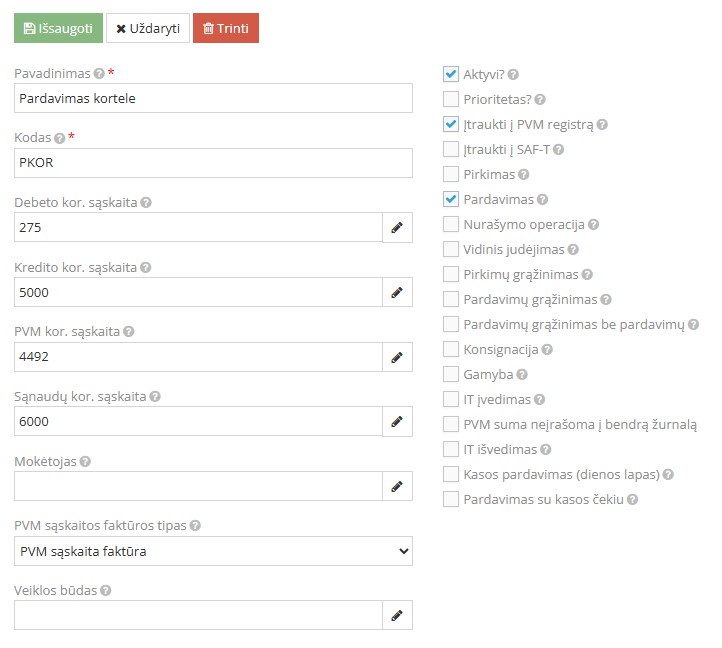This screenshot has width=722, height=648.
Task: Uncheck the Aktyvi? checkbox
Action: click(x=451, y=74)
